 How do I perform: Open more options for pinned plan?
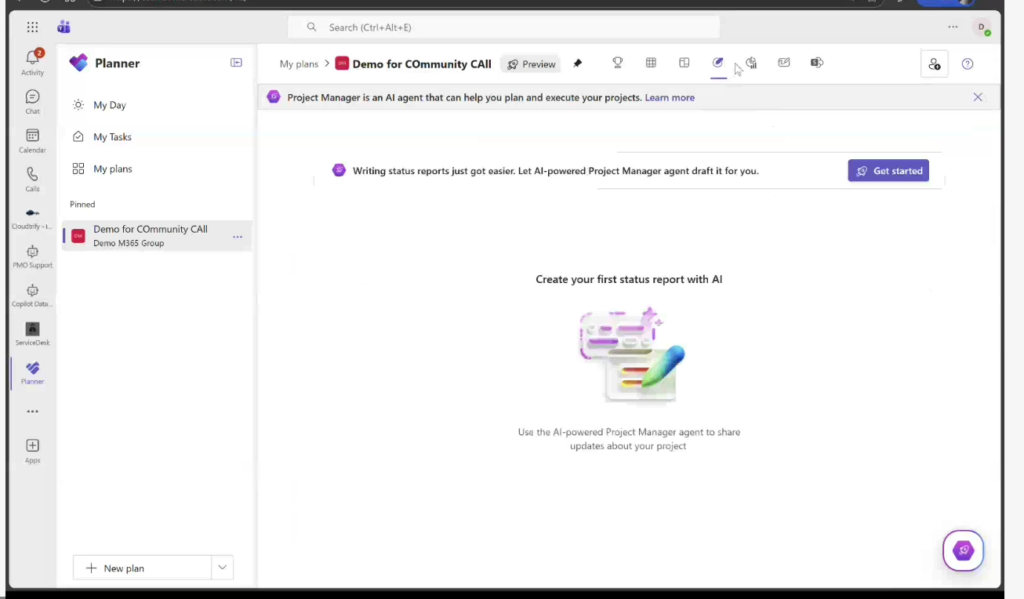(x=237, y=236)
